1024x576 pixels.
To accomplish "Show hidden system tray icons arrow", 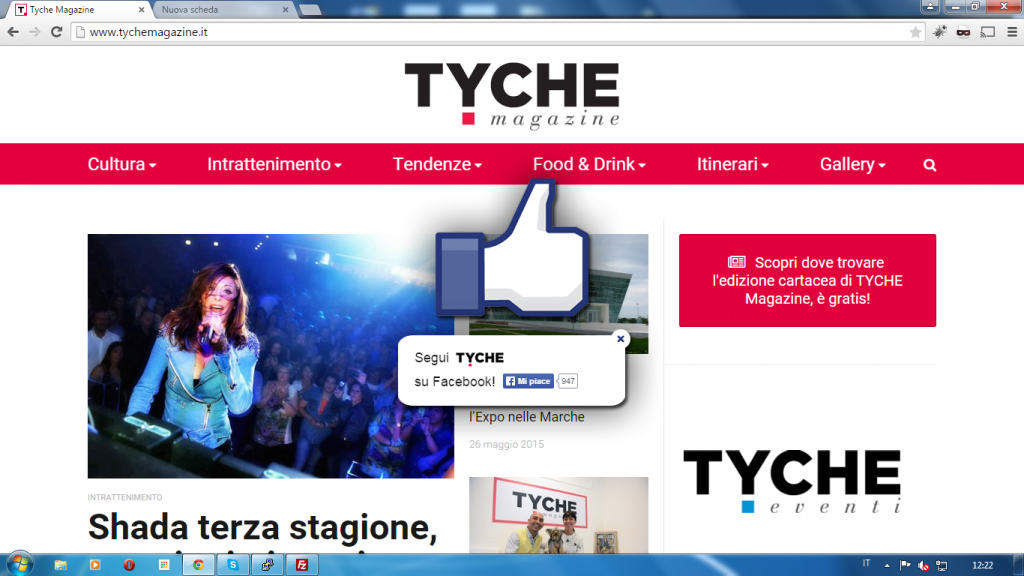I will coord(887,566).
